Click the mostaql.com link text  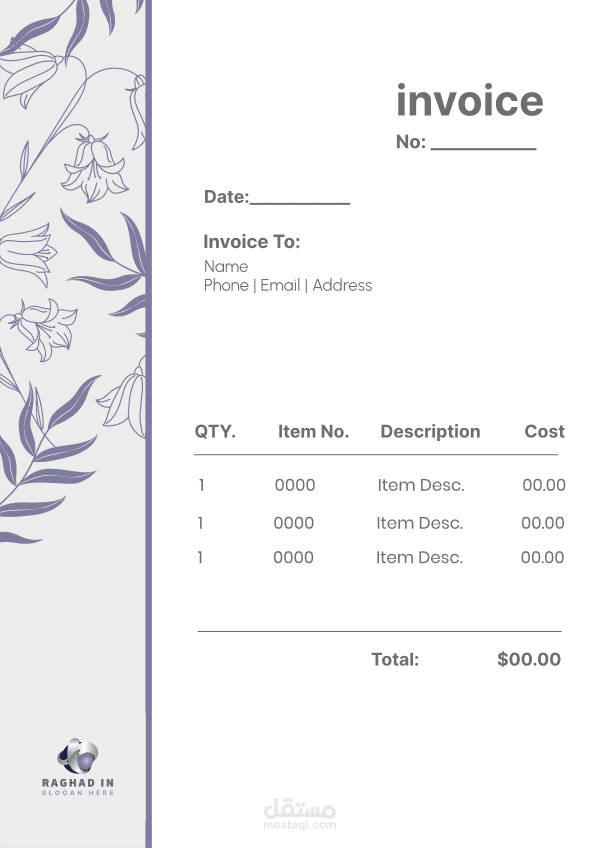(300, 825)
